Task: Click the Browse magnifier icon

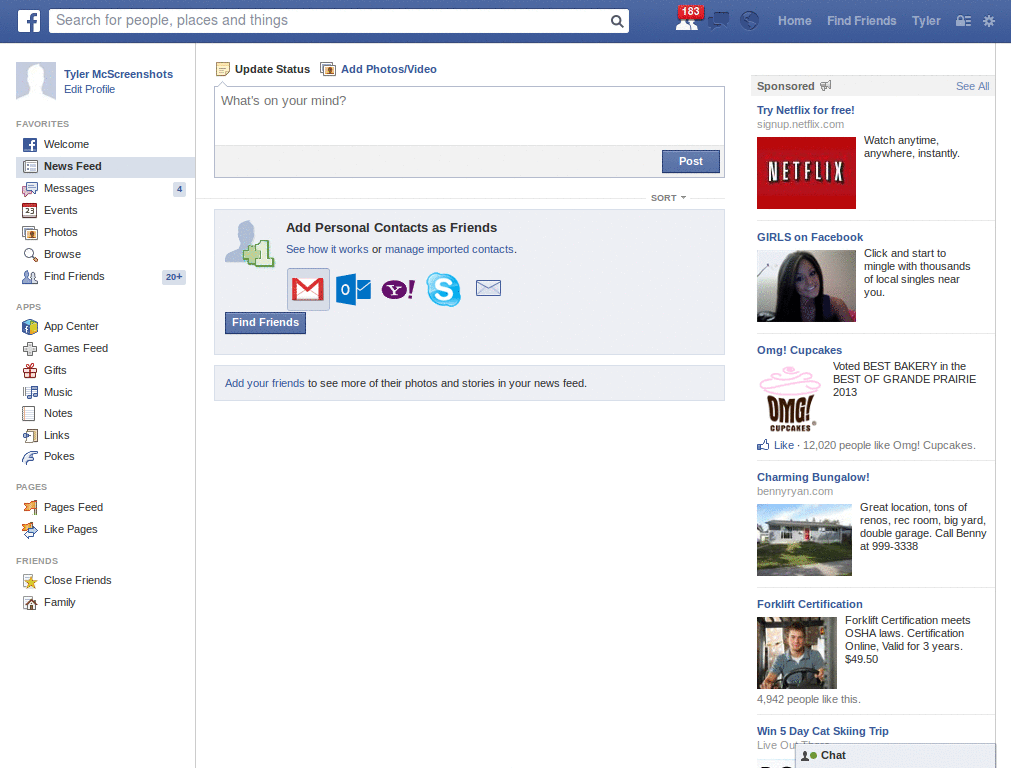Action: pos(30,255)
